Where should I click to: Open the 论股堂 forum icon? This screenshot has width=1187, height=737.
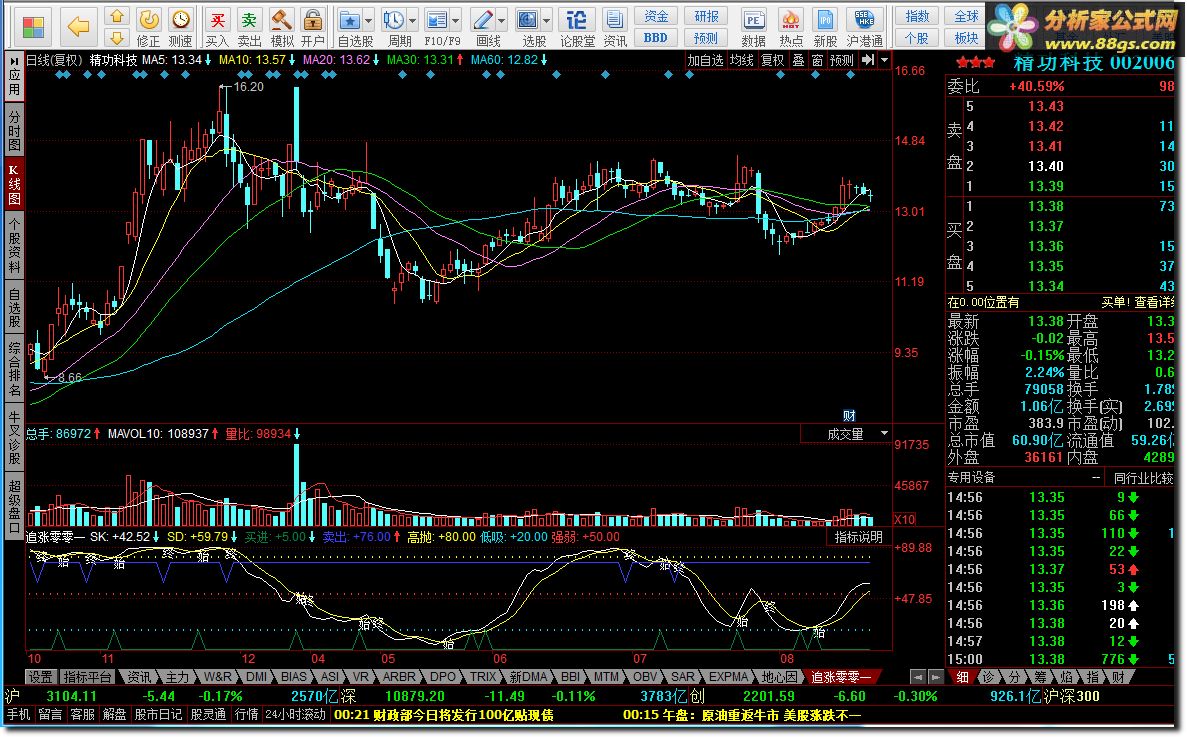point(577,27)
